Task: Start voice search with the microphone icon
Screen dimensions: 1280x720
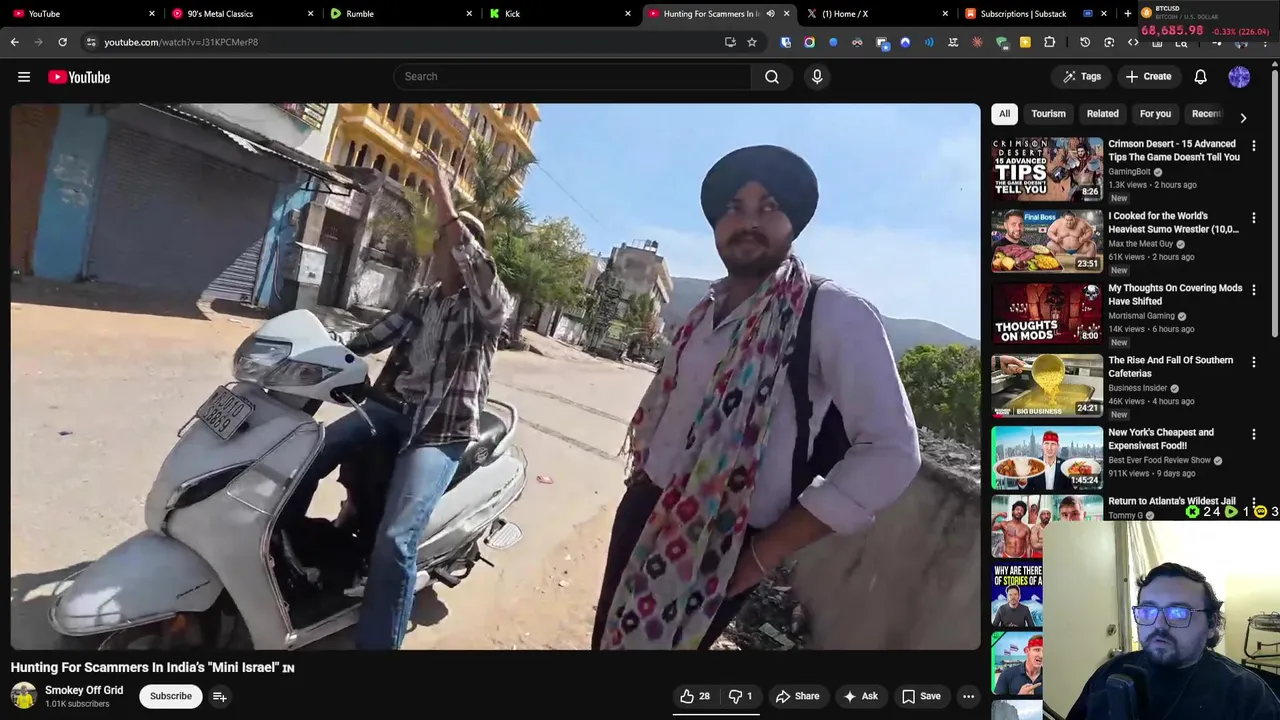Action: 817,77
